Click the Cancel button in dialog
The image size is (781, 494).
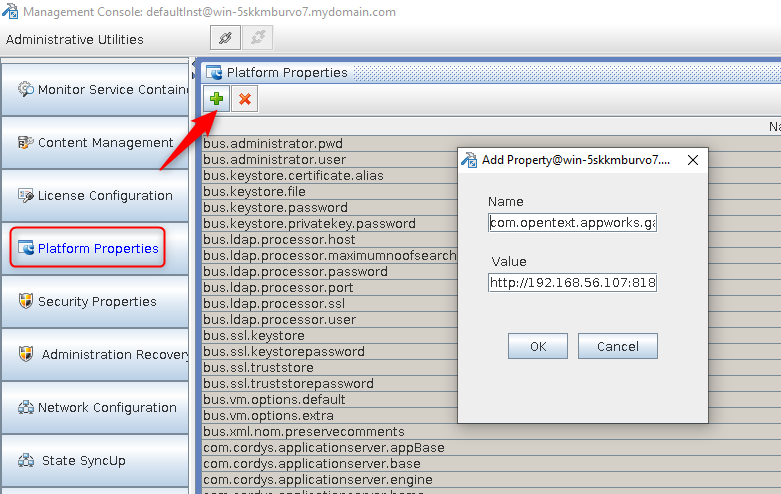[618, 346]
